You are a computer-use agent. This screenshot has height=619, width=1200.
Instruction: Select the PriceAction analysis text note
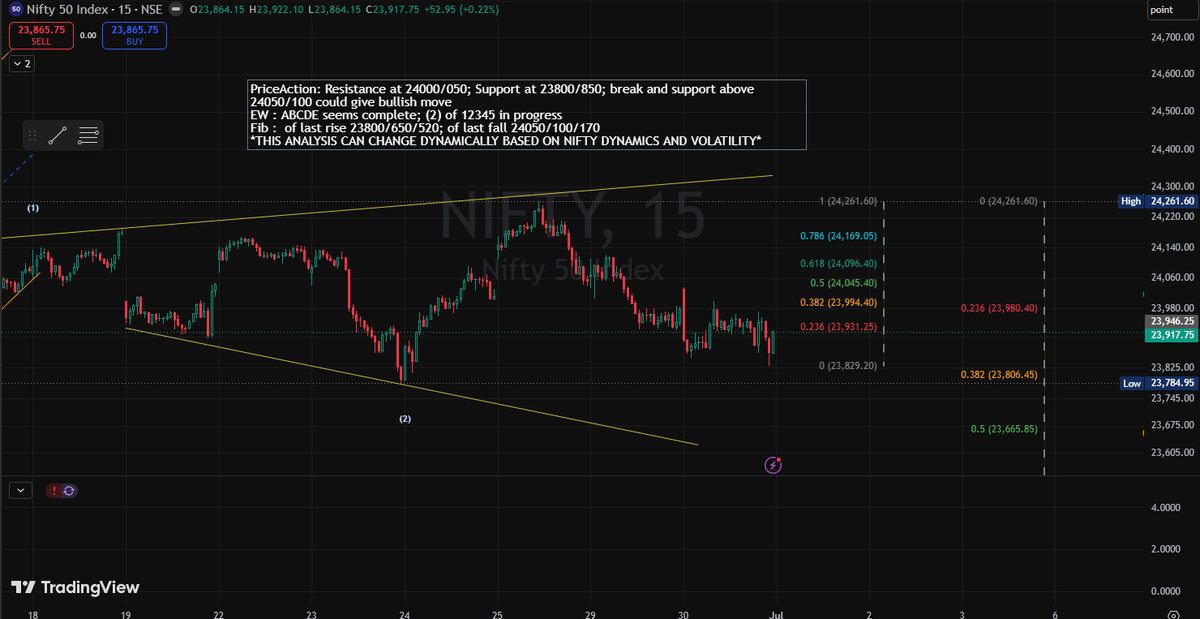coord(527,115)
